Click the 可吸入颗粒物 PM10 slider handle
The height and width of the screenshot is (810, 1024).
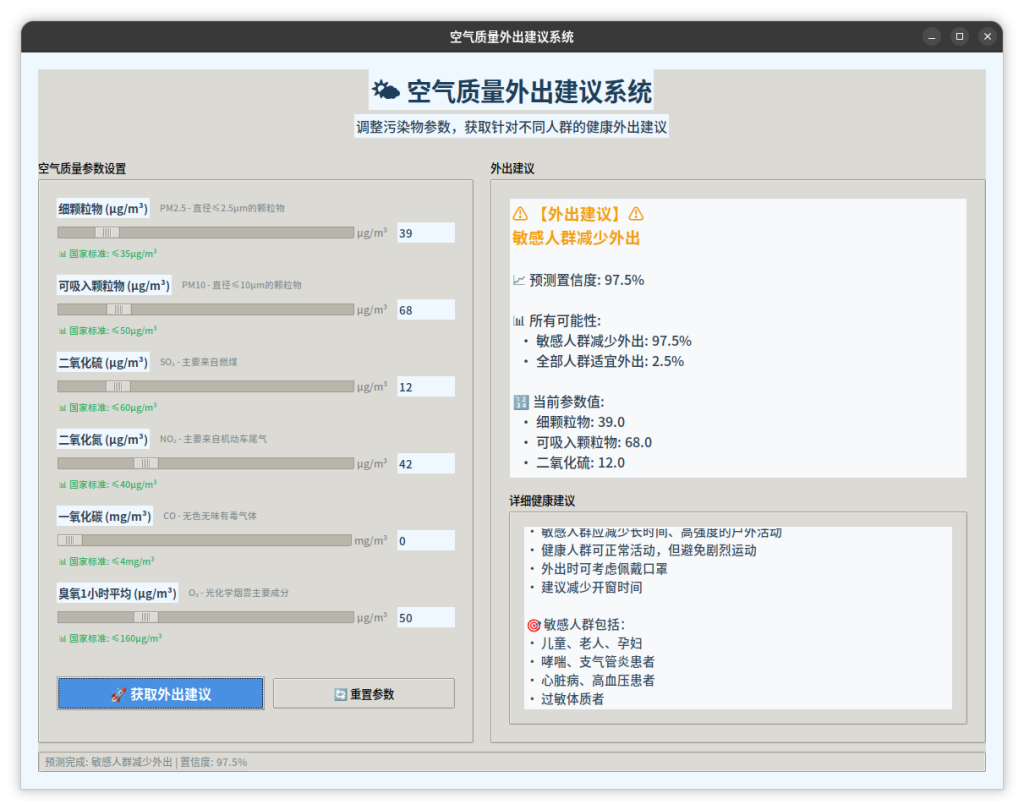[119, 310]
